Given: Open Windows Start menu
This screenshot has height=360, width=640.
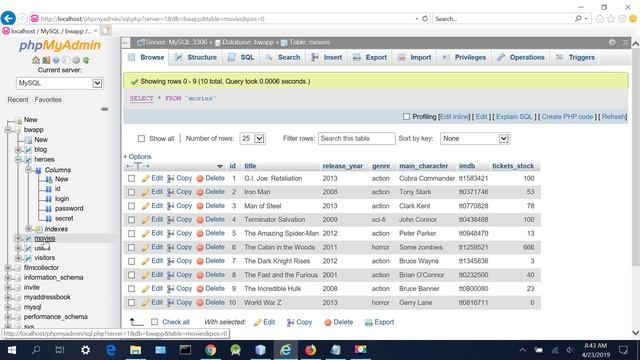Looking at the screenshot, I should click(x=12, y=350).
